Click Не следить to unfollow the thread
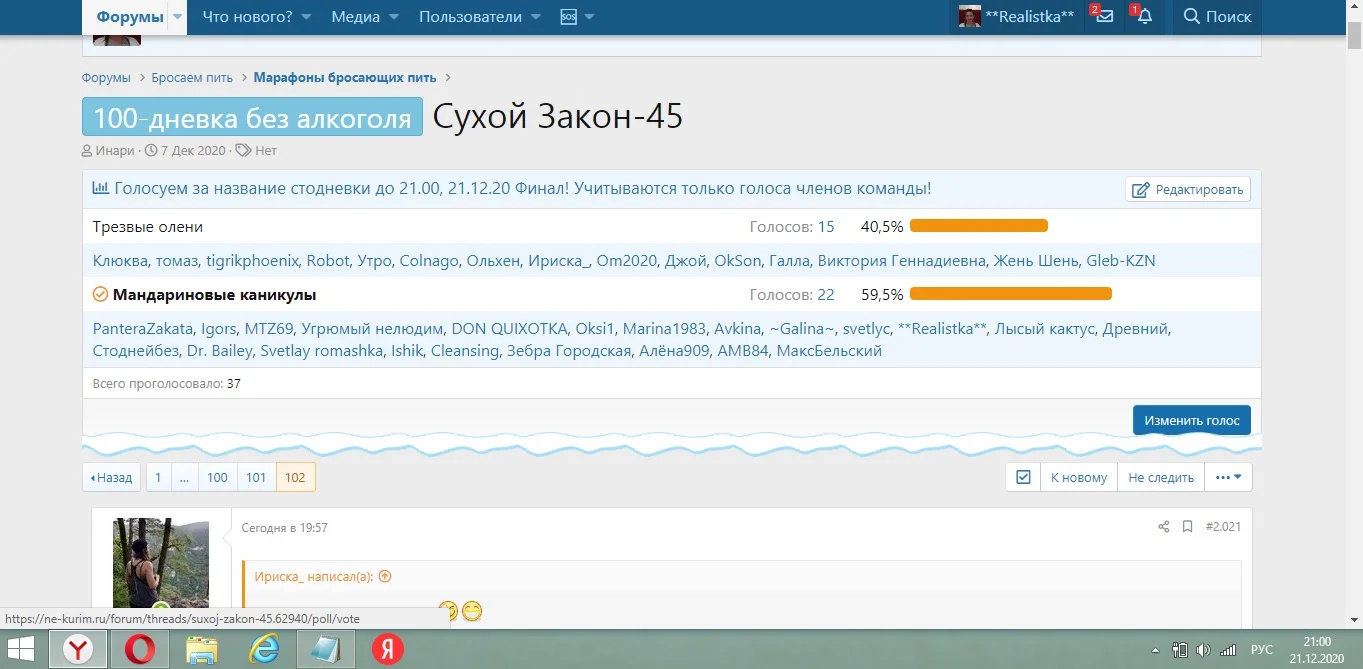 pyautogui.click(x=1160, y=477)
